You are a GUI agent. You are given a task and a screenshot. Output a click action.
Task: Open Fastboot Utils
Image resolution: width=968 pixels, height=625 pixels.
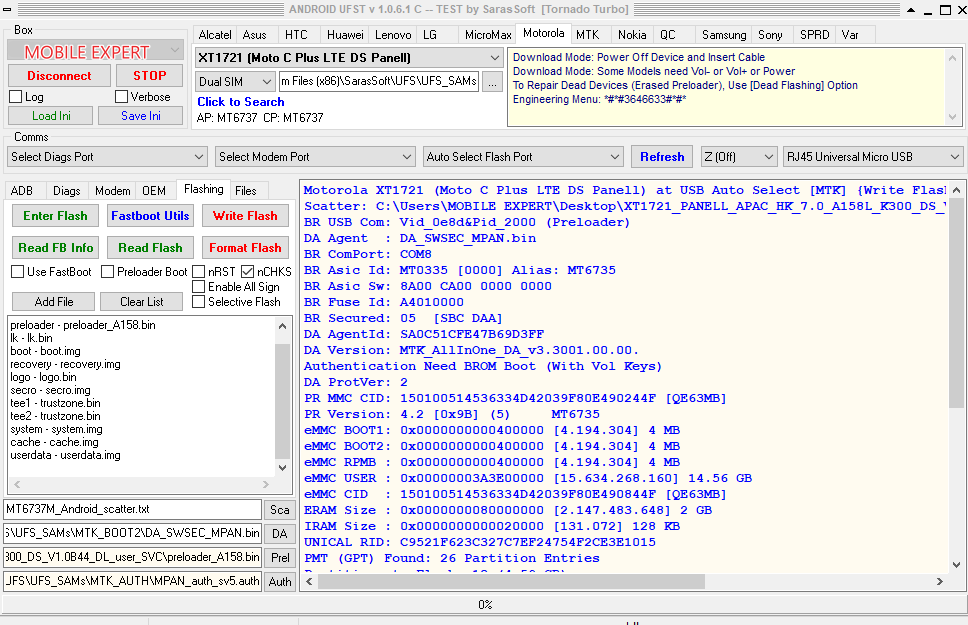coord(150,216)
